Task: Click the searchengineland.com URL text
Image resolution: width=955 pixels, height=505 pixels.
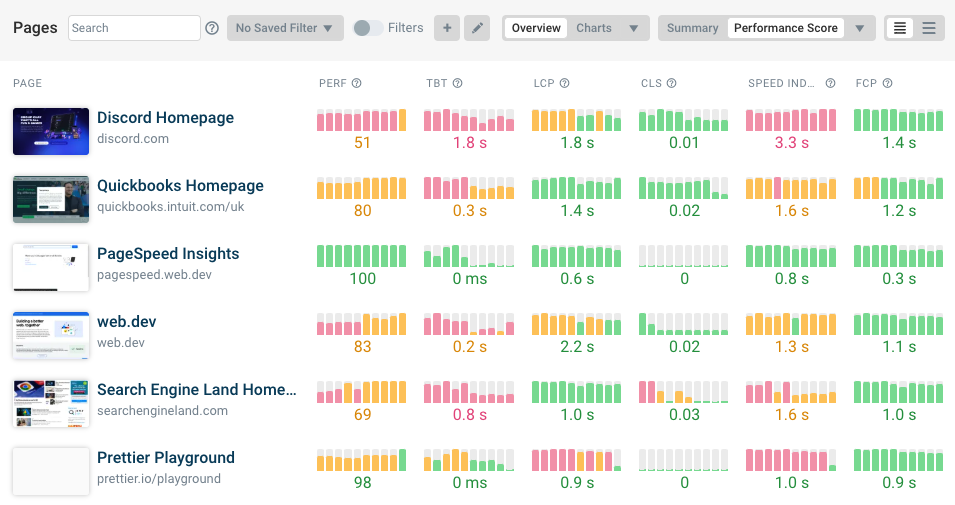Action: pos(162,411)
